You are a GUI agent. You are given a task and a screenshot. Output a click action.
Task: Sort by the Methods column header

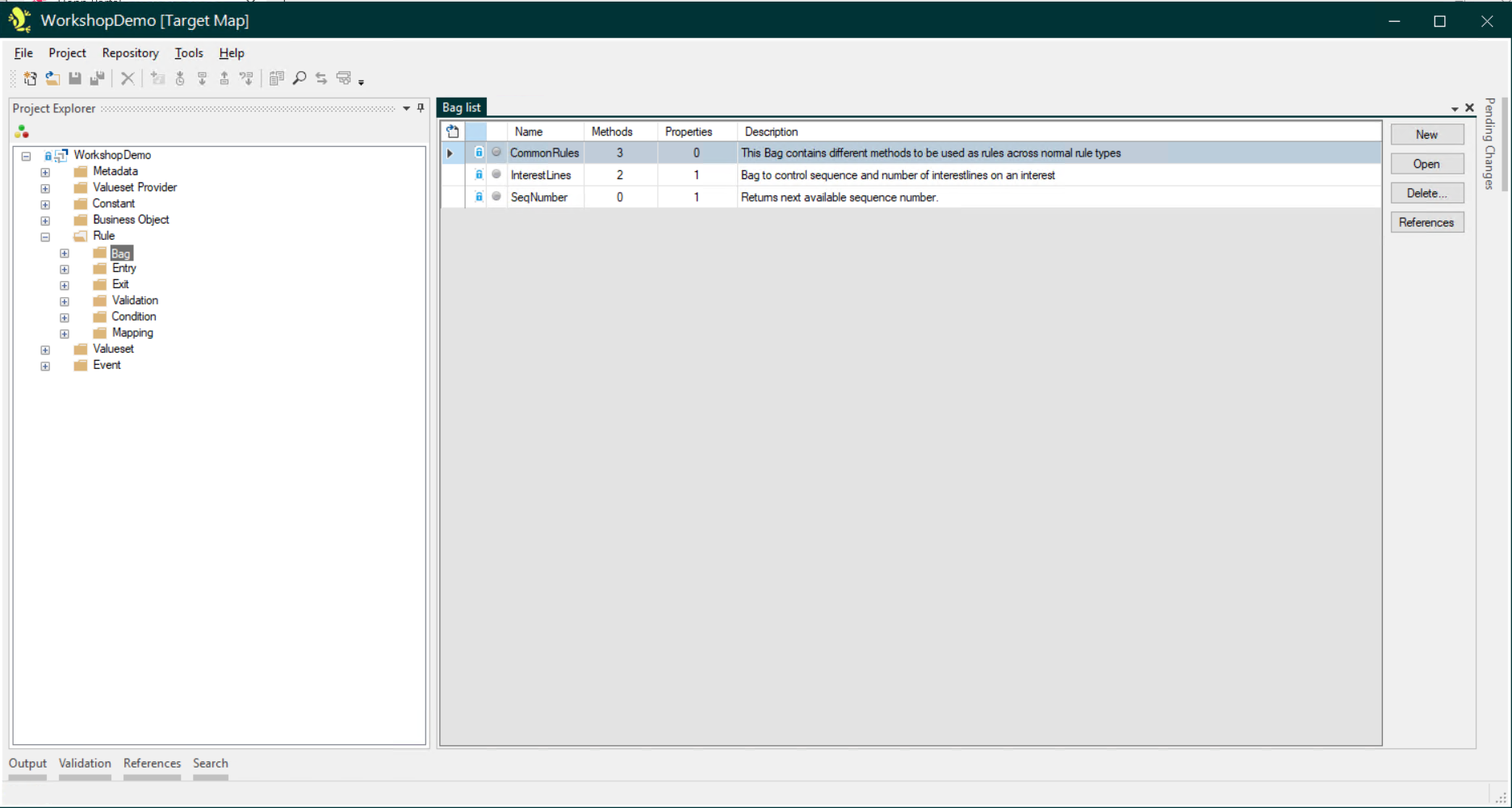point(612,132)
